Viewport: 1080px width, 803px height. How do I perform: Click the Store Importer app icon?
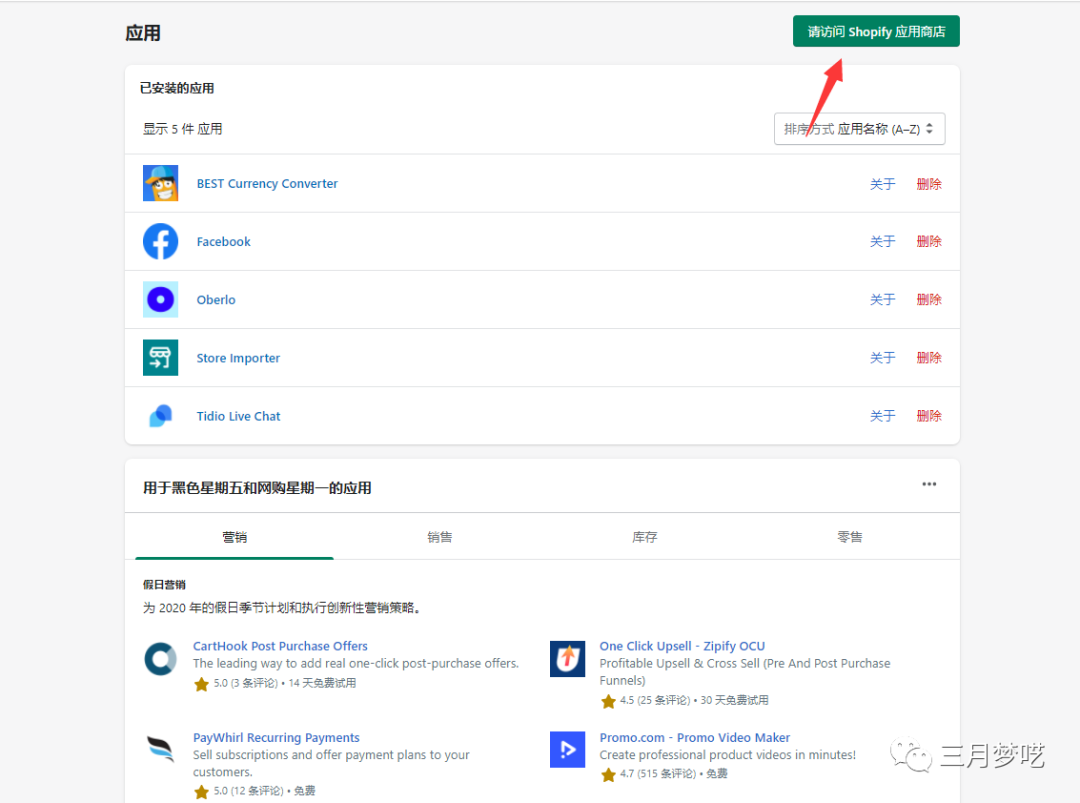160,358
